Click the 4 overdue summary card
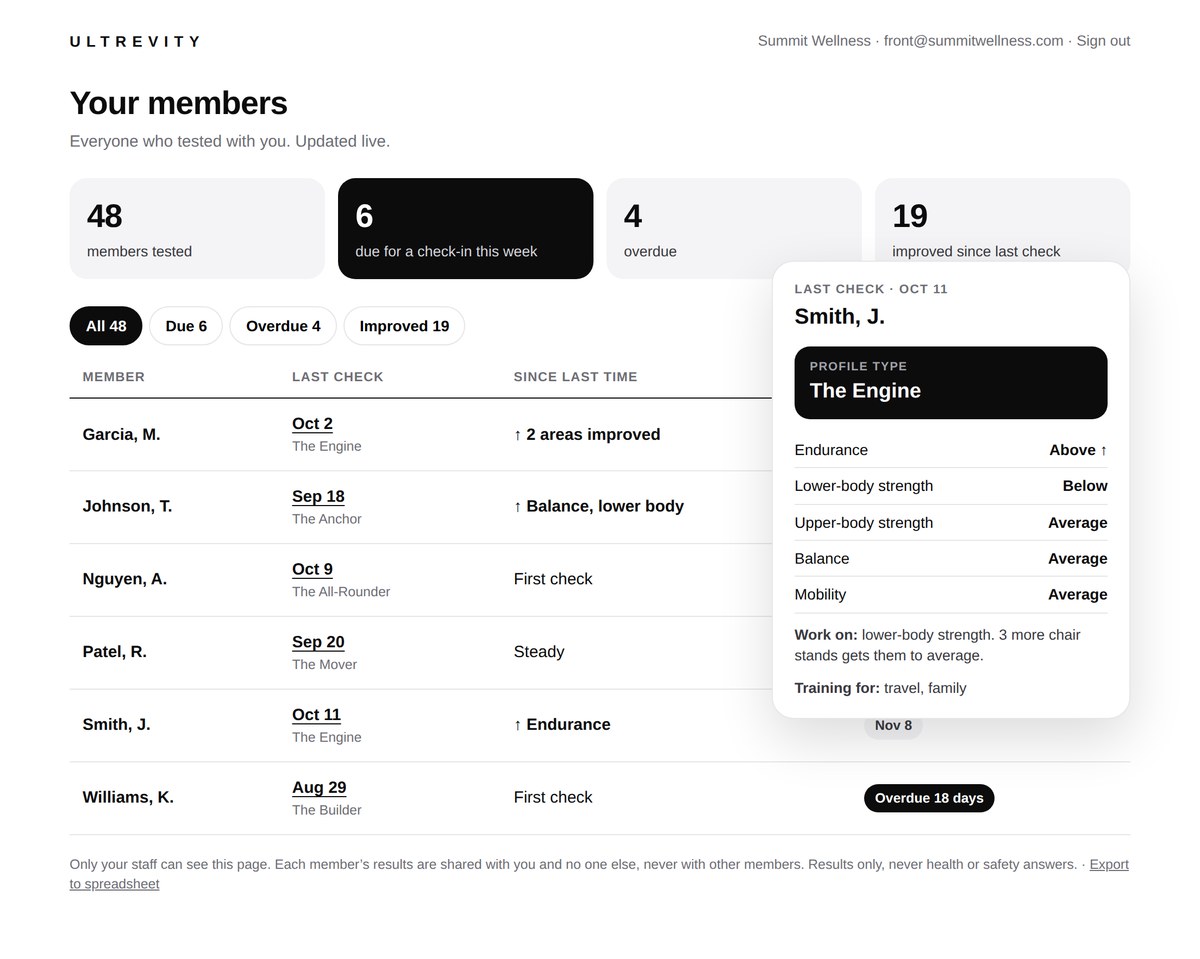The height and width of the screenshot is (959, 1200). coord(734,228)
